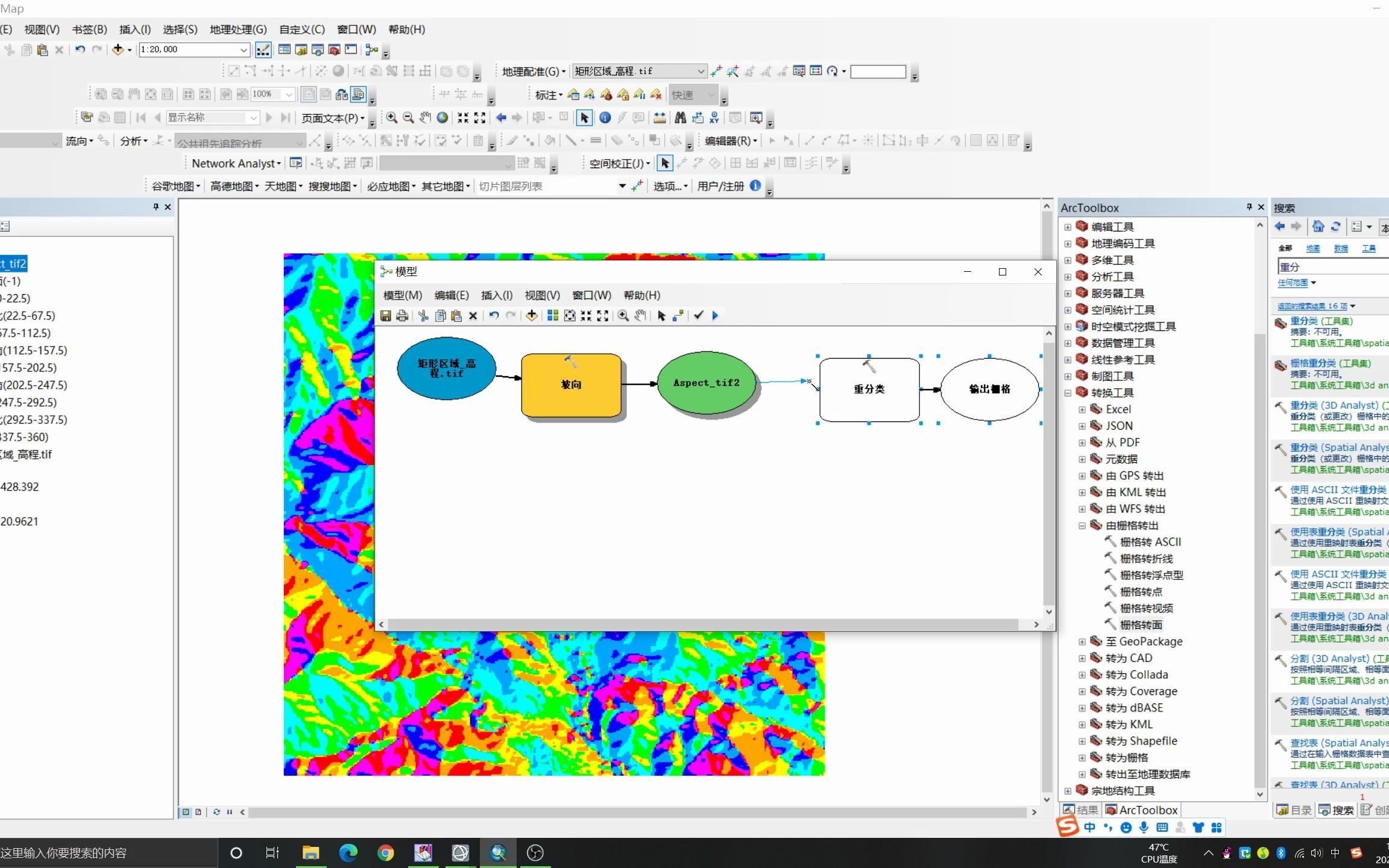Validate the entire model with the checkmark icon
1389x868 pixels.
tap(698, 315)
